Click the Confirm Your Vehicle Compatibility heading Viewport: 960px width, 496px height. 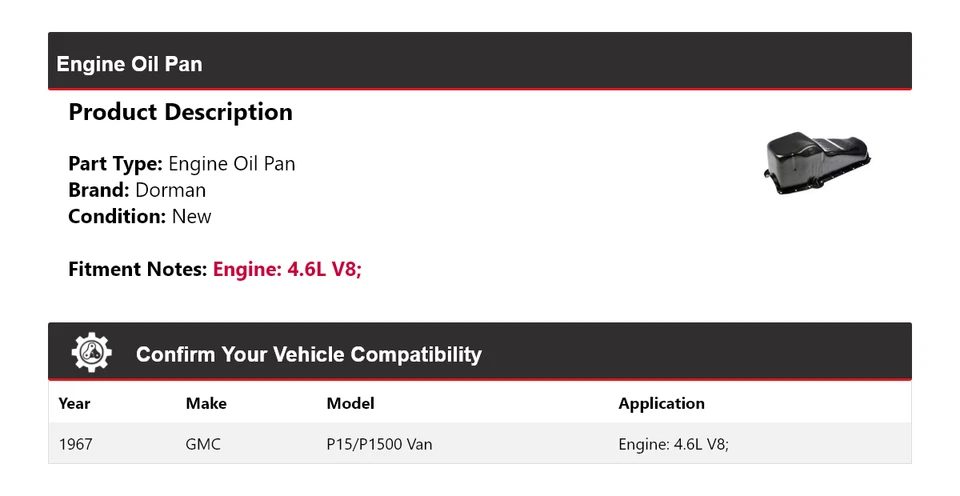click(308, 355)
